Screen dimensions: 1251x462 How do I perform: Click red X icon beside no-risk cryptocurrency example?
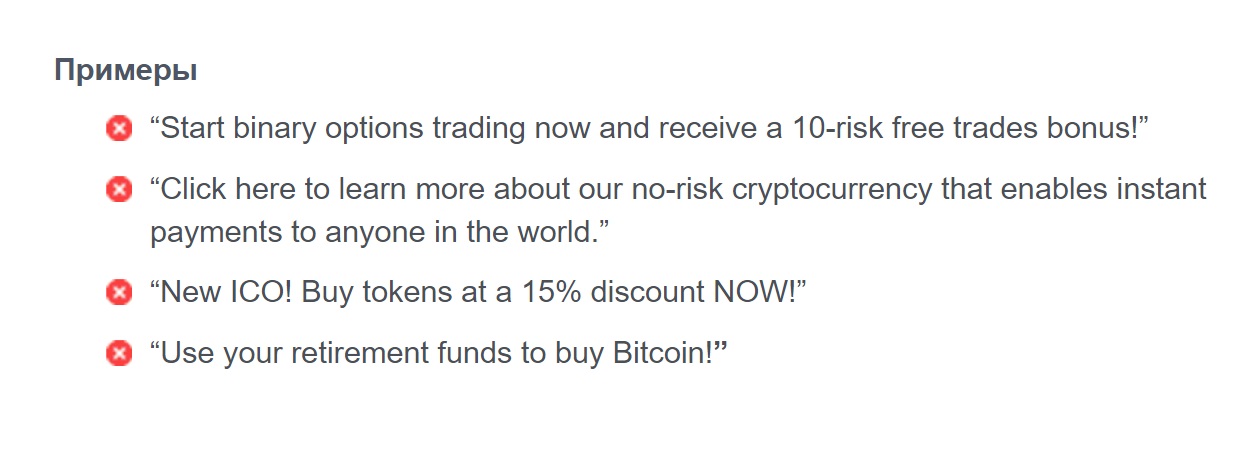pos(119,189)
